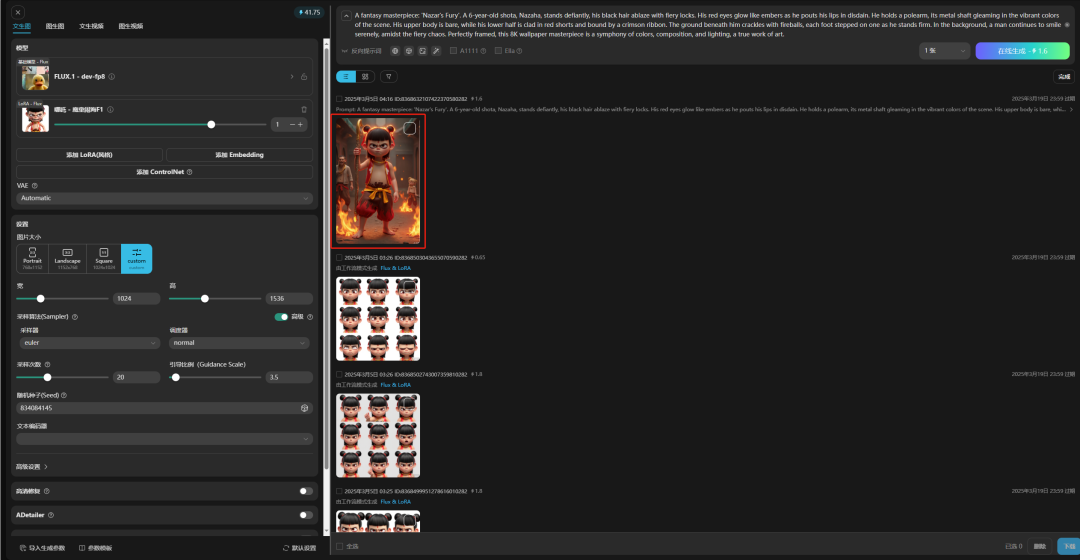Viewport: 1080px width, 560px height.
Task: Select the Portrait image size preset
Action: (32, 259)
